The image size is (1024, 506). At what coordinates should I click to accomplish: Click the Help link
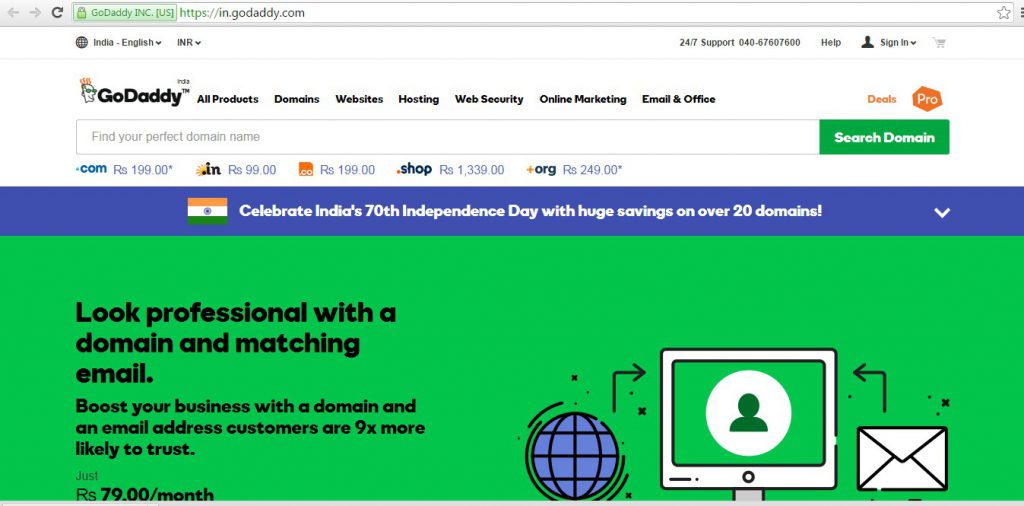coord(831,42)
